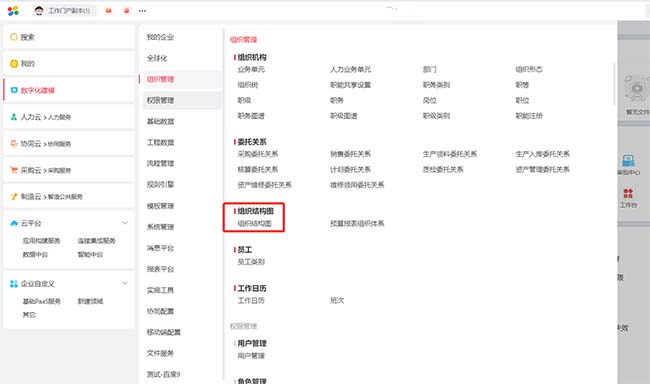Screen dimensions: 650x384
Task: Click the magnifier search icon
Action: point(14,37)
